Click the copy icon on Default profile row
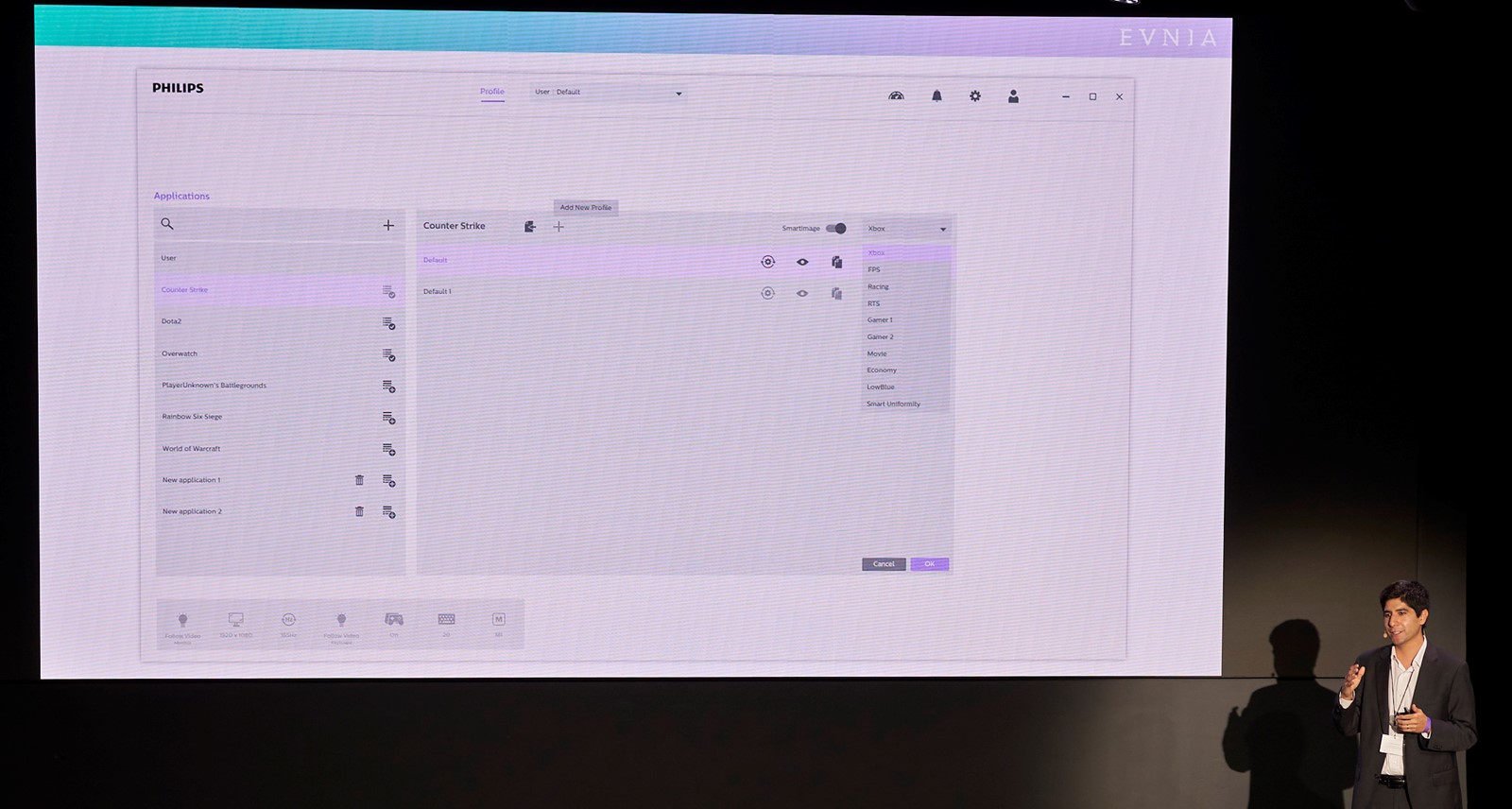The image size is (1512, 809). coord(836,262)
